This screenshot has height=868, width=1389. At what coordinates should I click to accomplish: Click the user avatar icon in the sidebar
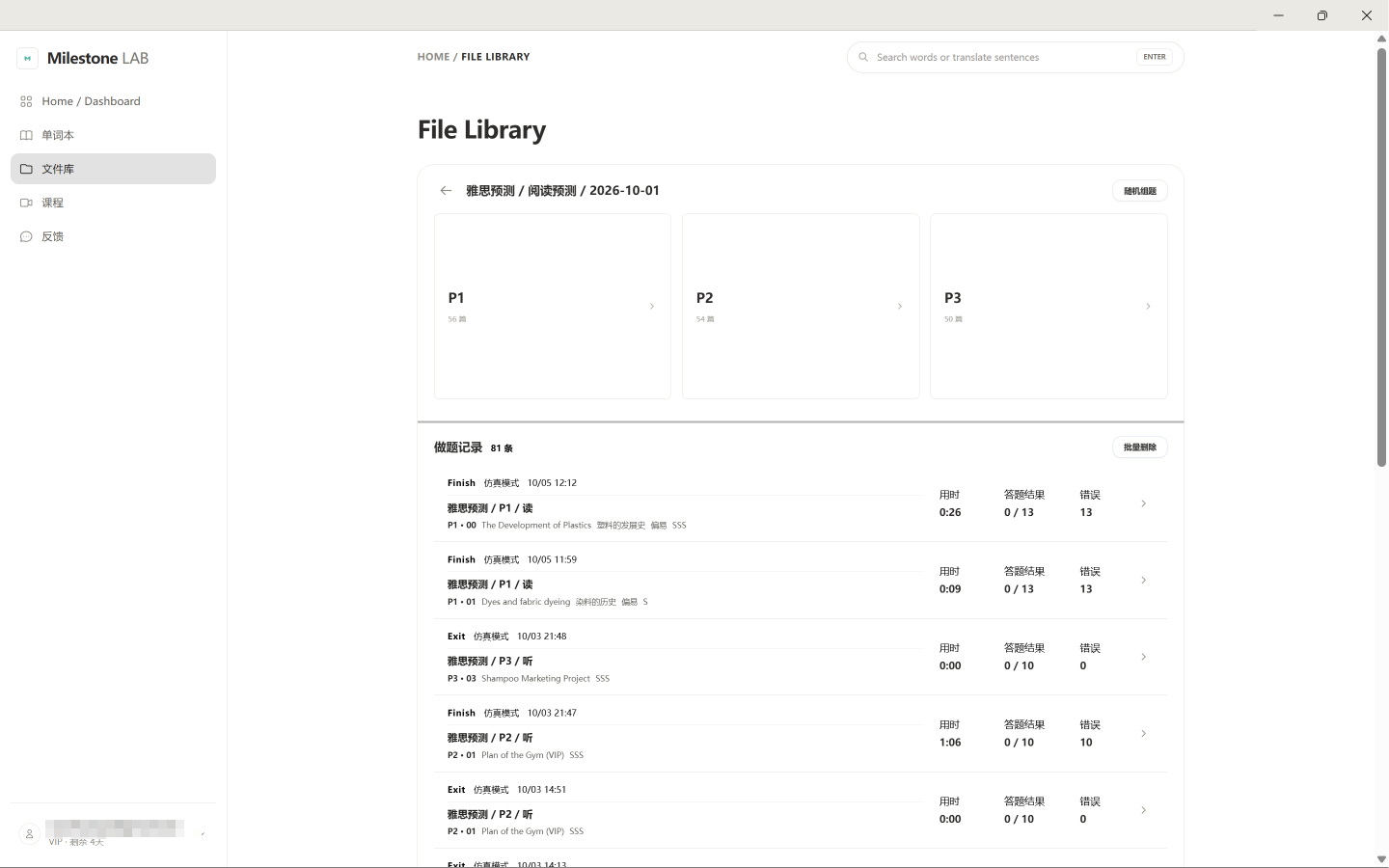(x=29, y=834)
